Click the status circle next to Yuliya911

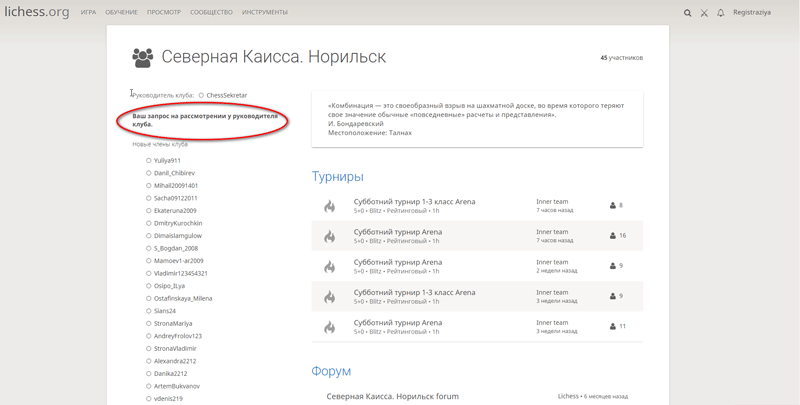pos(148,161)
